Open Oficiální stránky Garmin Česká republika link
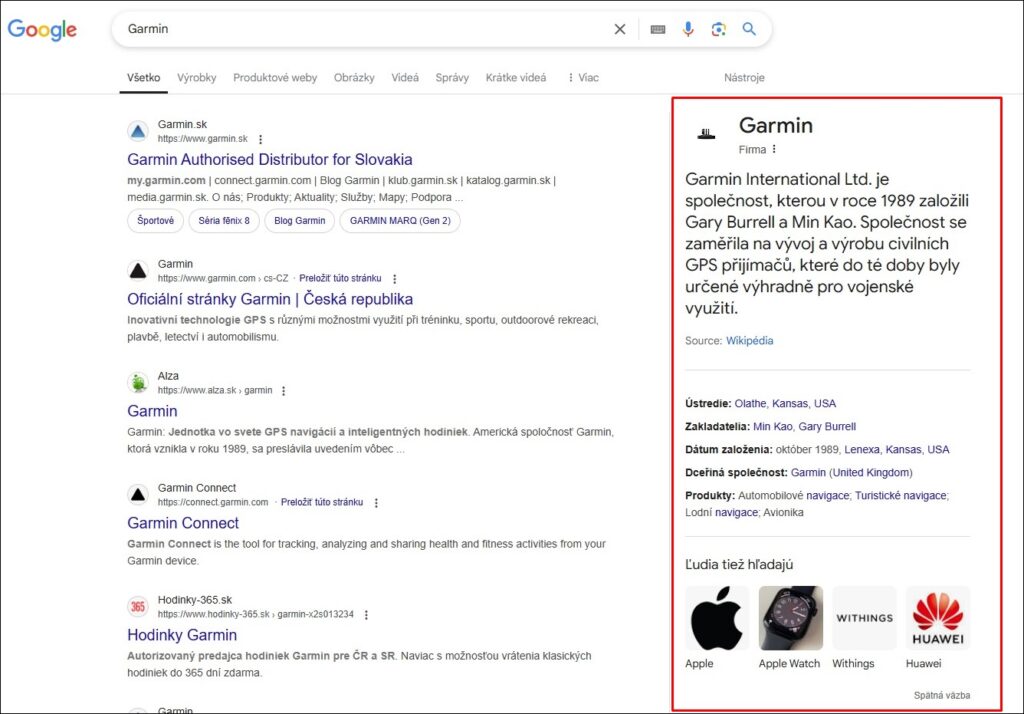The height and width of the screenshot is (714, 1024). coord(270,299)
